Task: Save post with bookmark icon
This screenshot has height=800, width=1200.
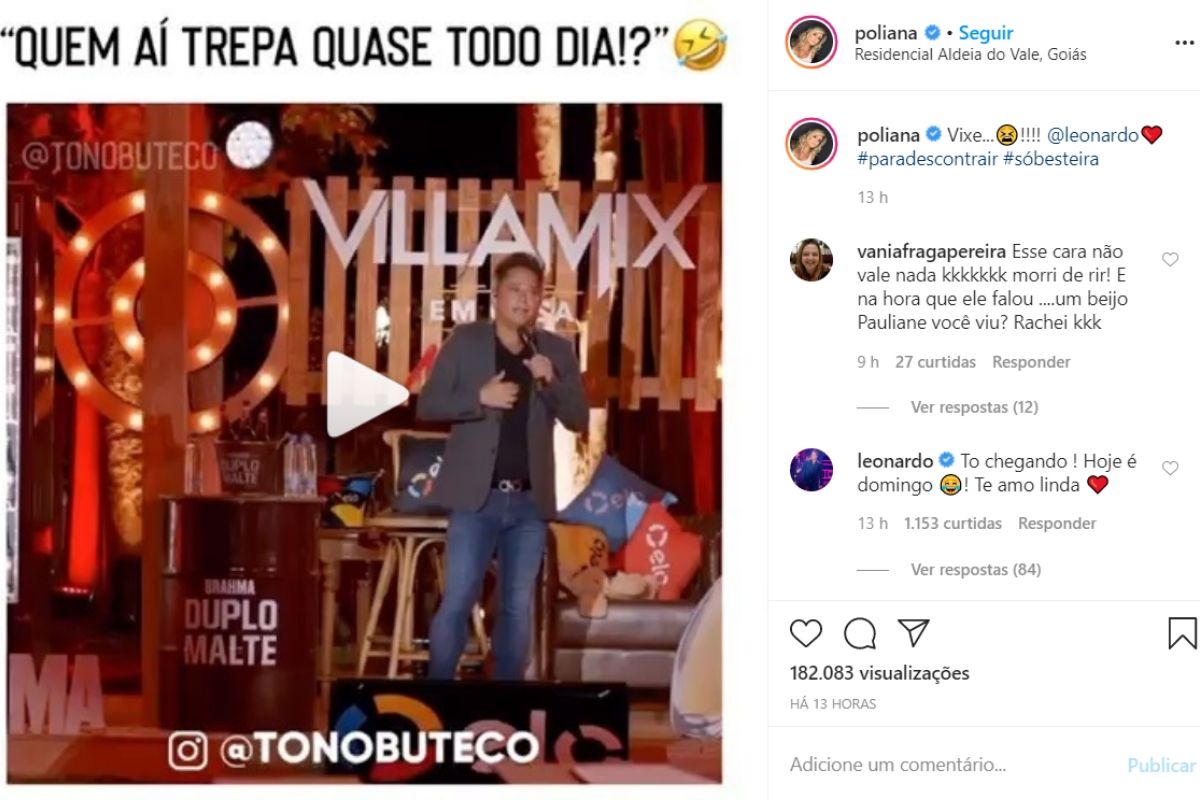Action: click(1182, 633)
